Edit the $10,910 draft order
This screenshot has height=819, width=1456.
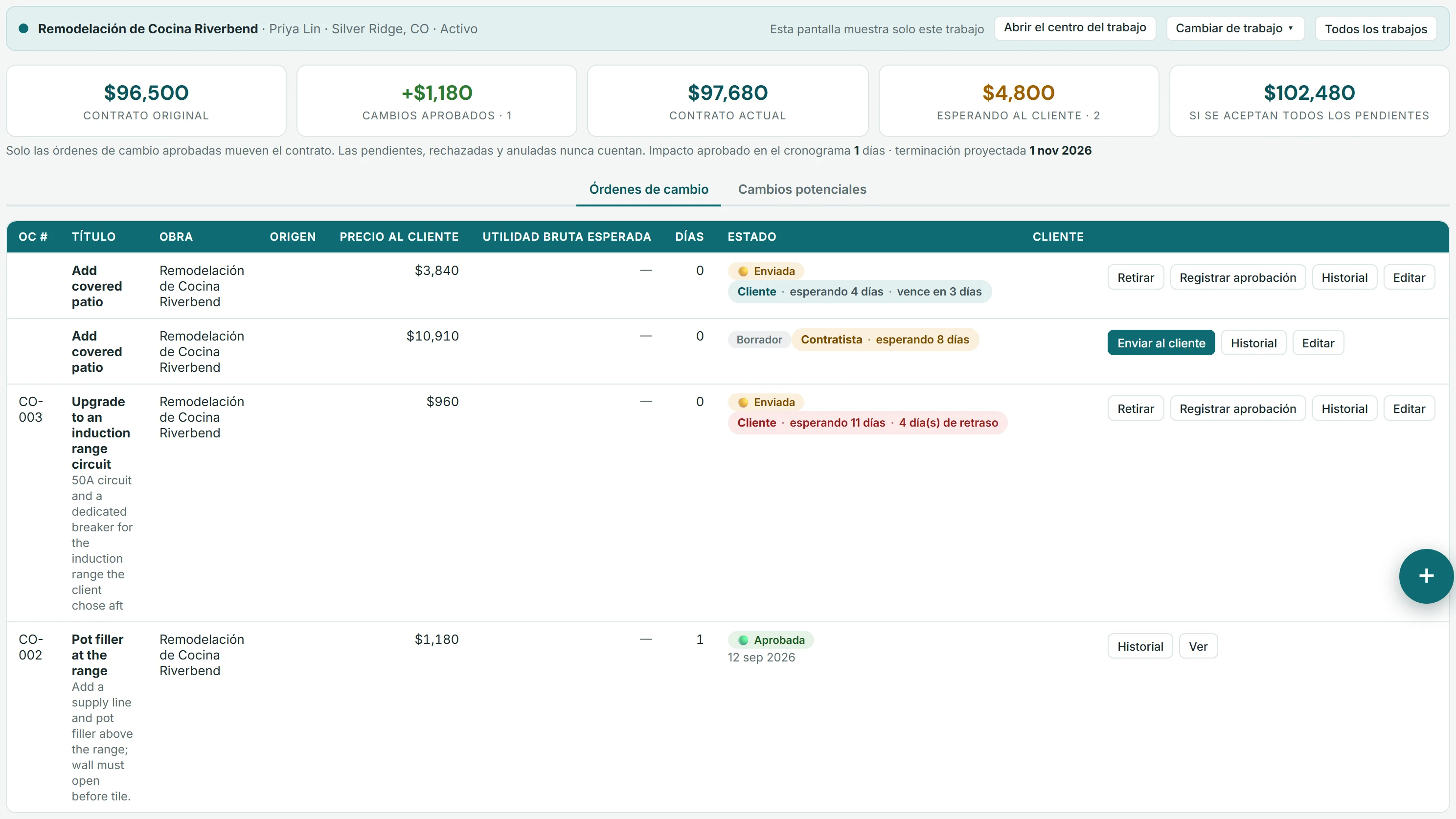(x=1318, y=343)
